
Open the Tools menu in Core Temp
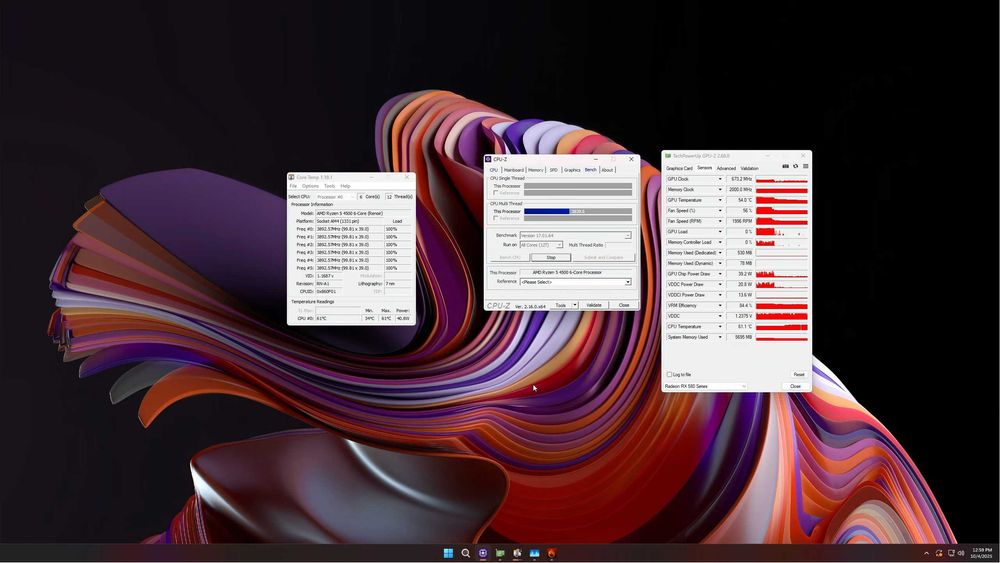click(x=329, y=186)
